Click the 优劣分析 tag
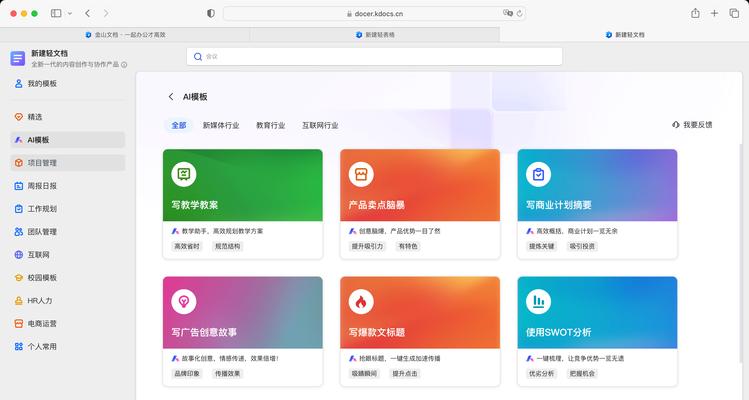The height and width of the screenshot is (400, 749). tap(541, 374)
